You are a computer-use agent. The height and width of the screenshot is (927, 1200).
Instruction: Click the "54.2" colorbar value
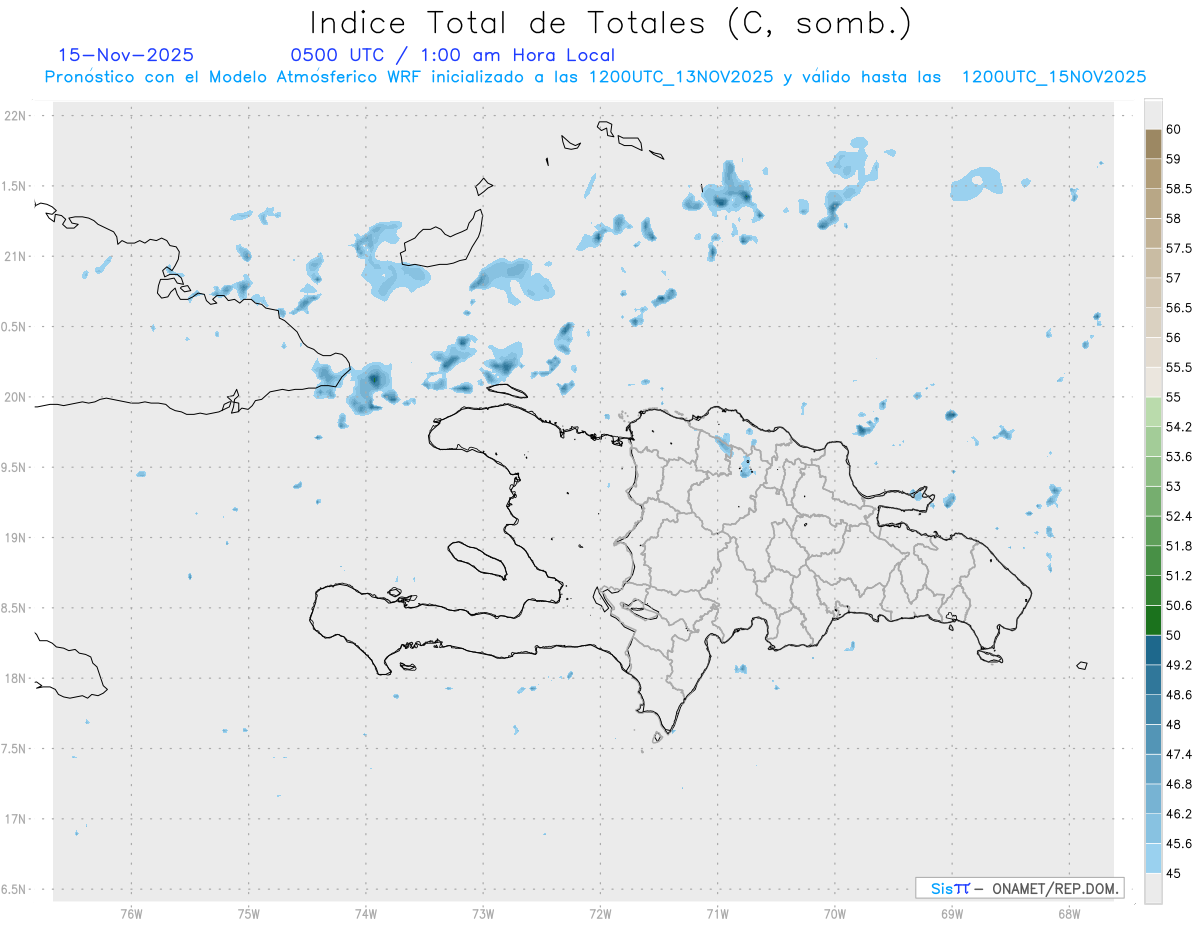coord(1179,427)
